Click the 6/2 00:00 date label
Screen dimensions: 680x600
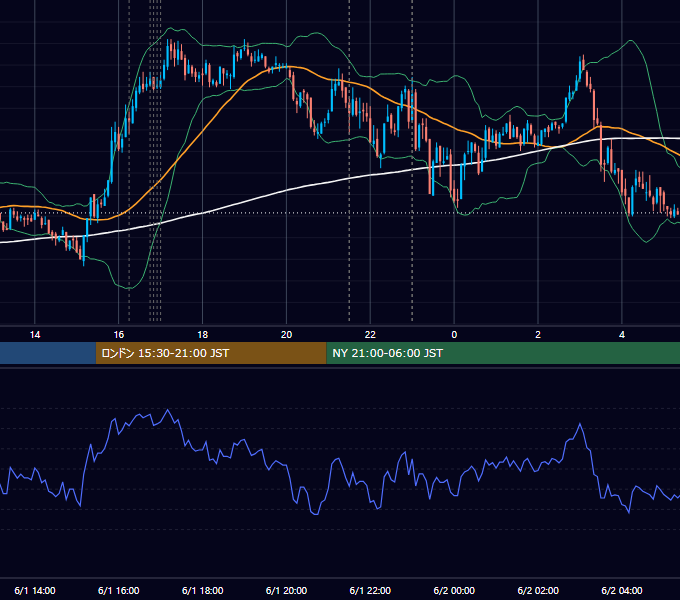click(x=454, y=590)
